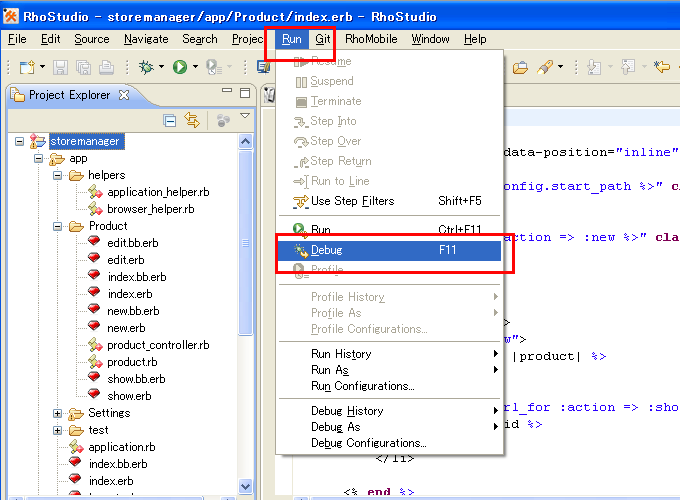The height and width of the screenshot is (500, 680).
Task: Open the Navigate menu
Action: pyautogui.click(x=146, y=39)
